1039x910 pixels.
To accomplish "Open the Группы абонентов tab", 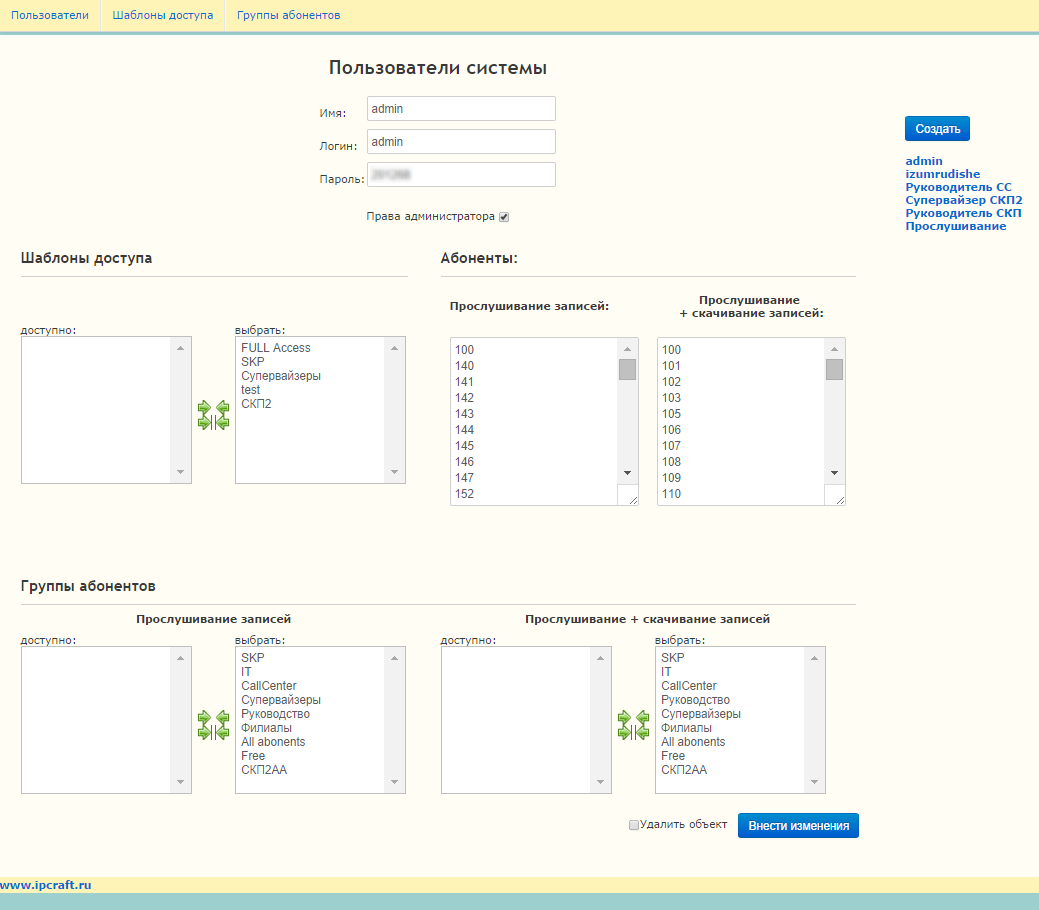I will [x=288, y=15].
